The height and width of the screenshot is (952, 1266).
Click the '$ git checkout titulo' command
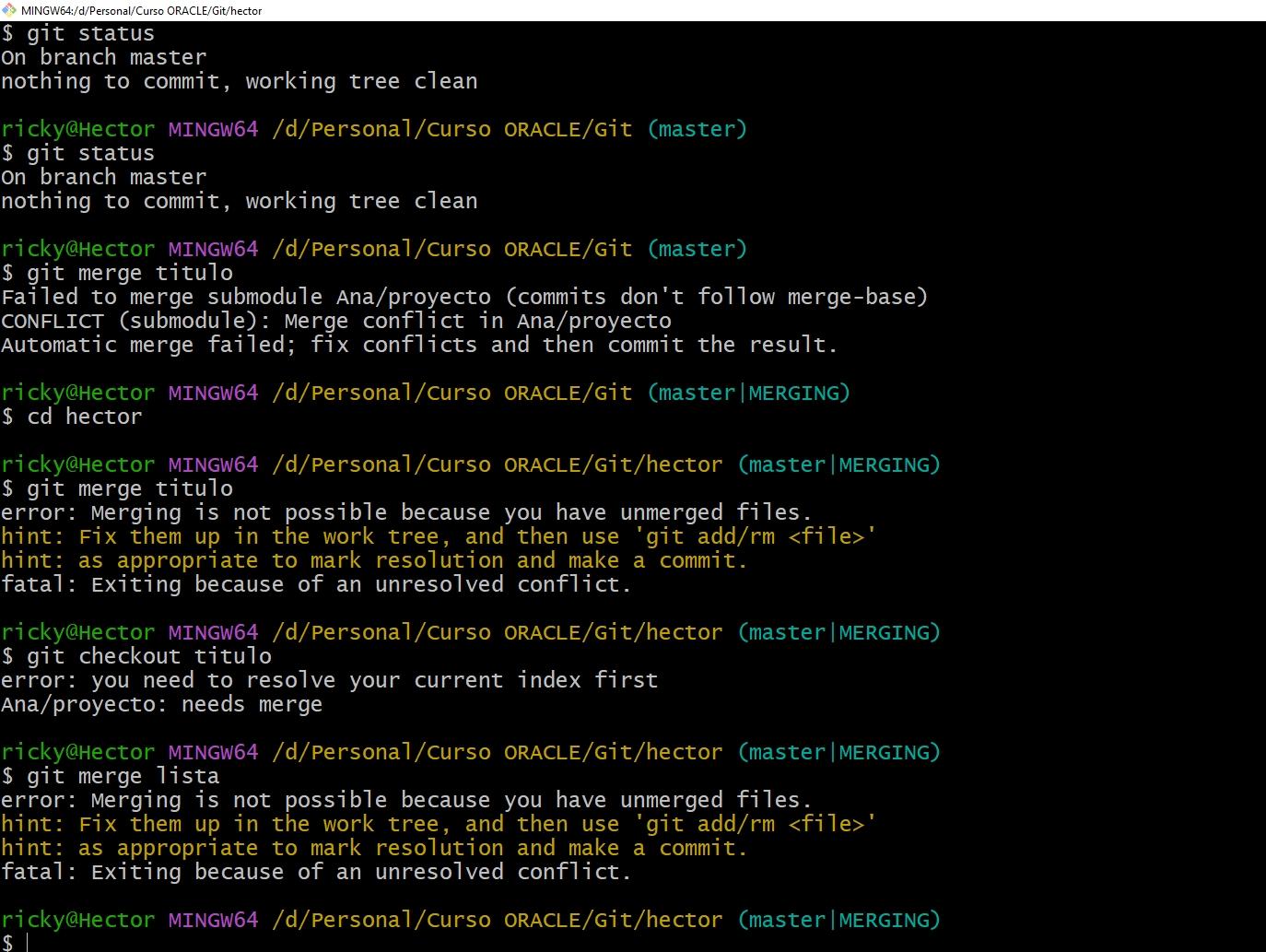[136, 656]
